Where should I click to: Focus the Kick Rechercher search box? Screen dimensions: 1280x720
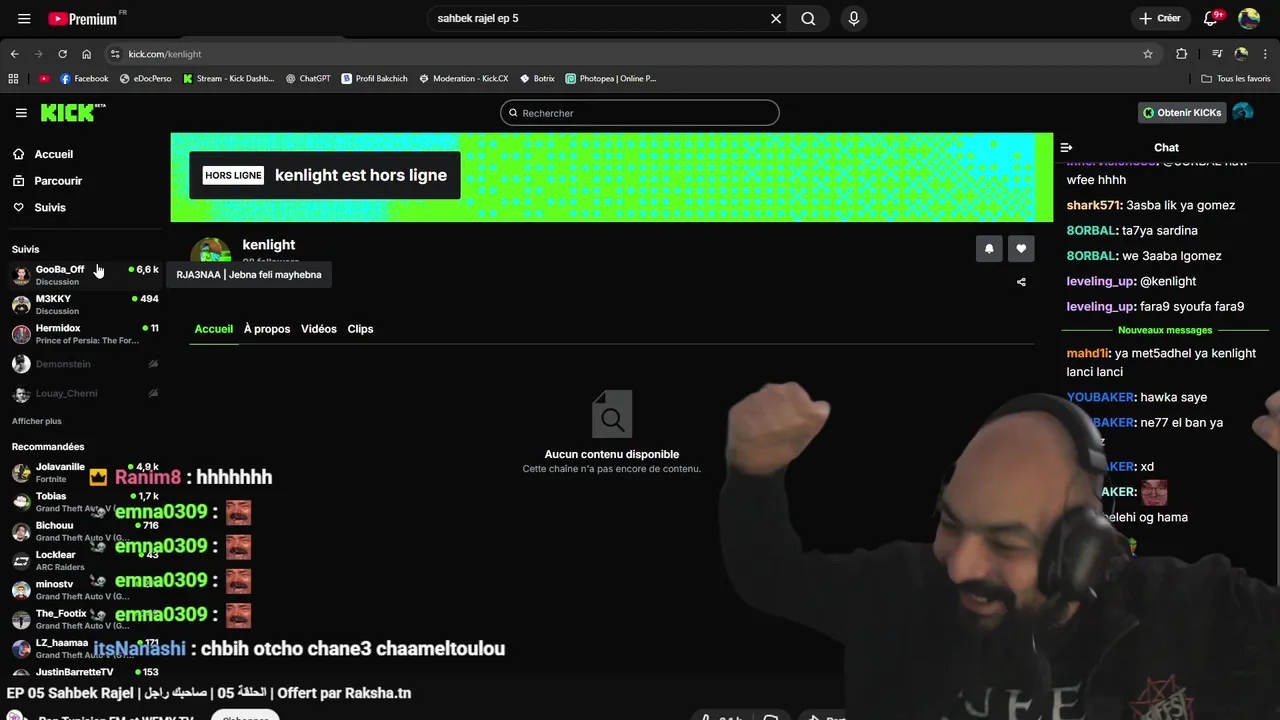pos(640,113)
